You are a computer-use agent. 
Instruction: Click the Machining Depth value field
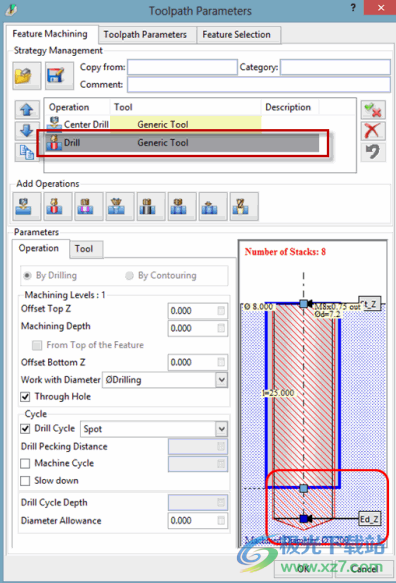tap(197, 328)
